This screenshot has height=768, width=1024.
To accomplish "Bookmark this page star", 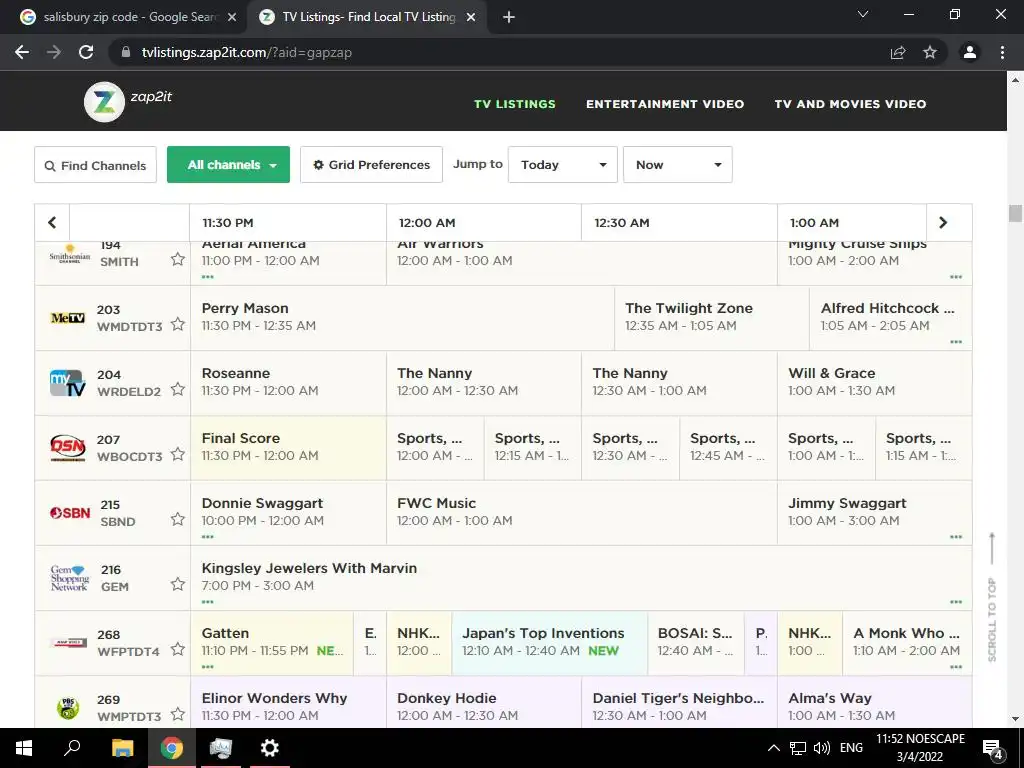I will pos(930,52).
